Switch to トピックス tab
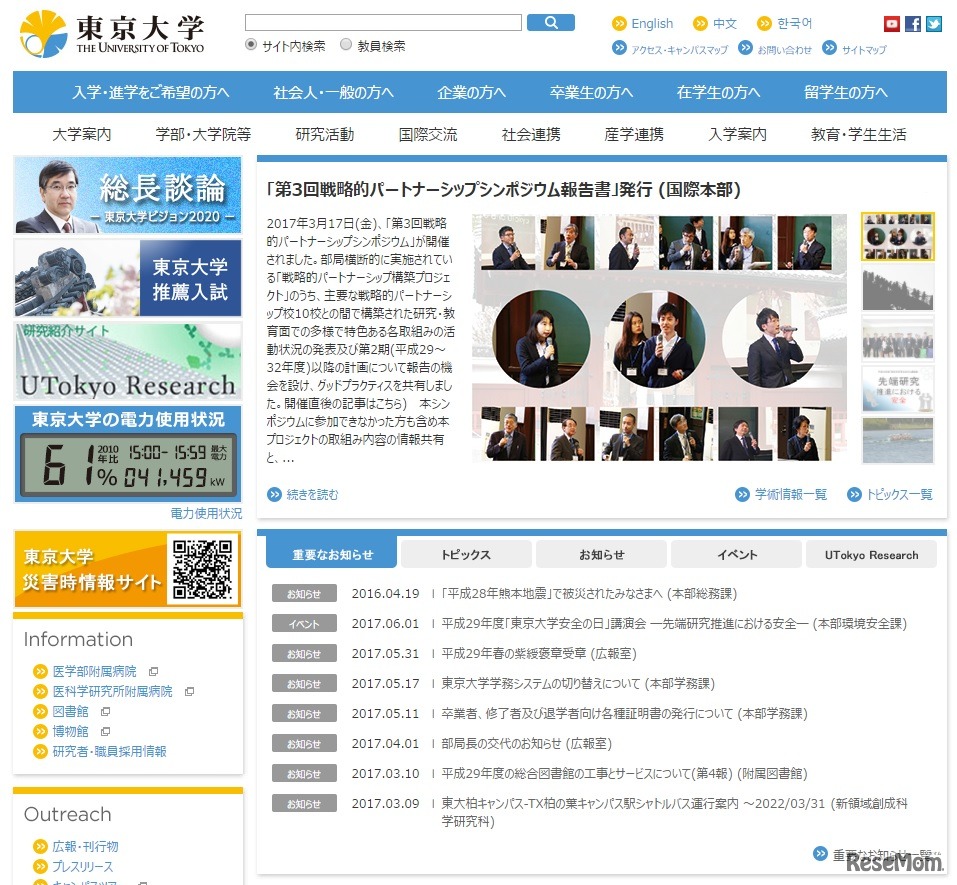Viewport: 957px width, 885px height. point(466,554)
